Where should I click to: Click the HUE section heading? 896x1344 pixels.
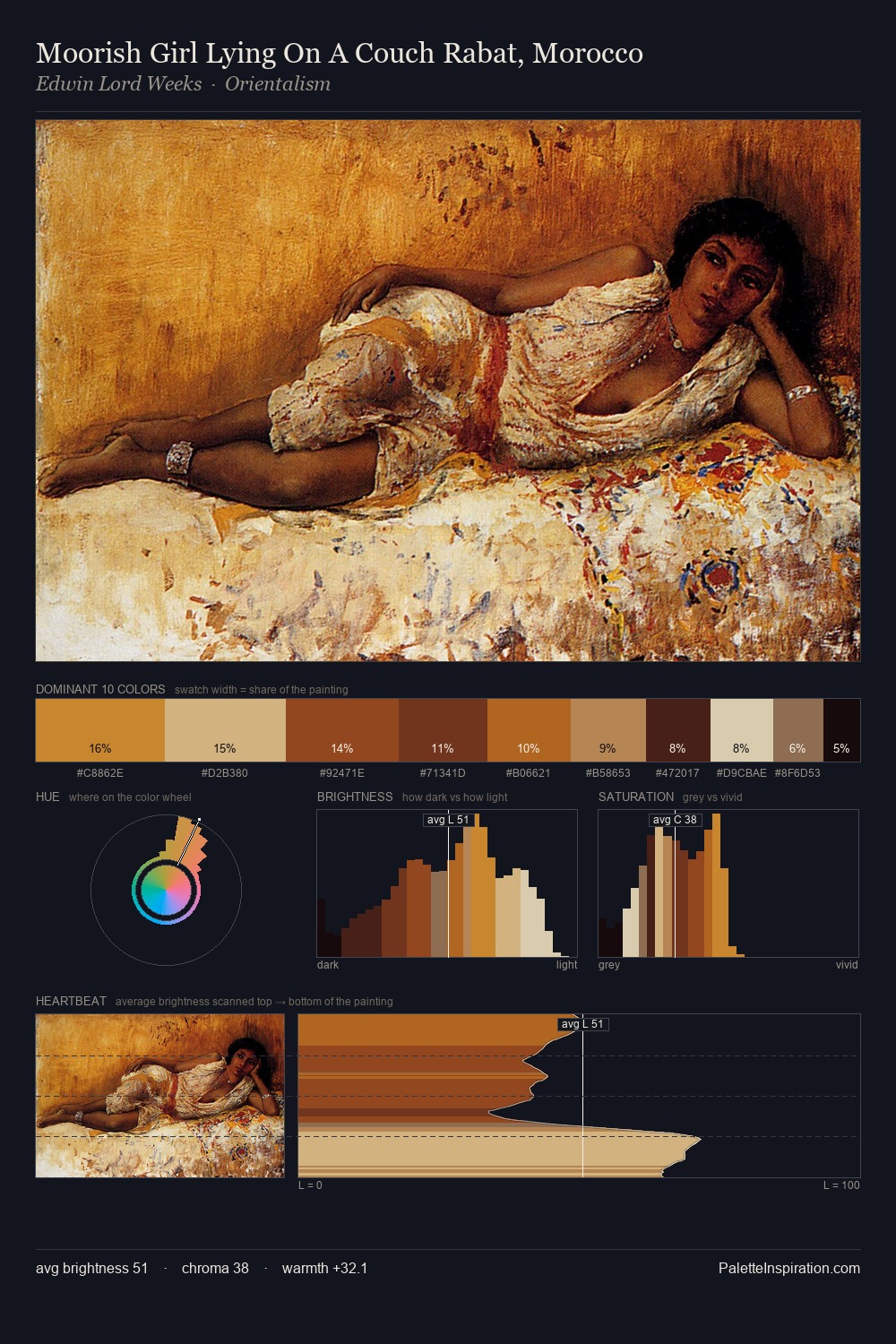point(47,797)
